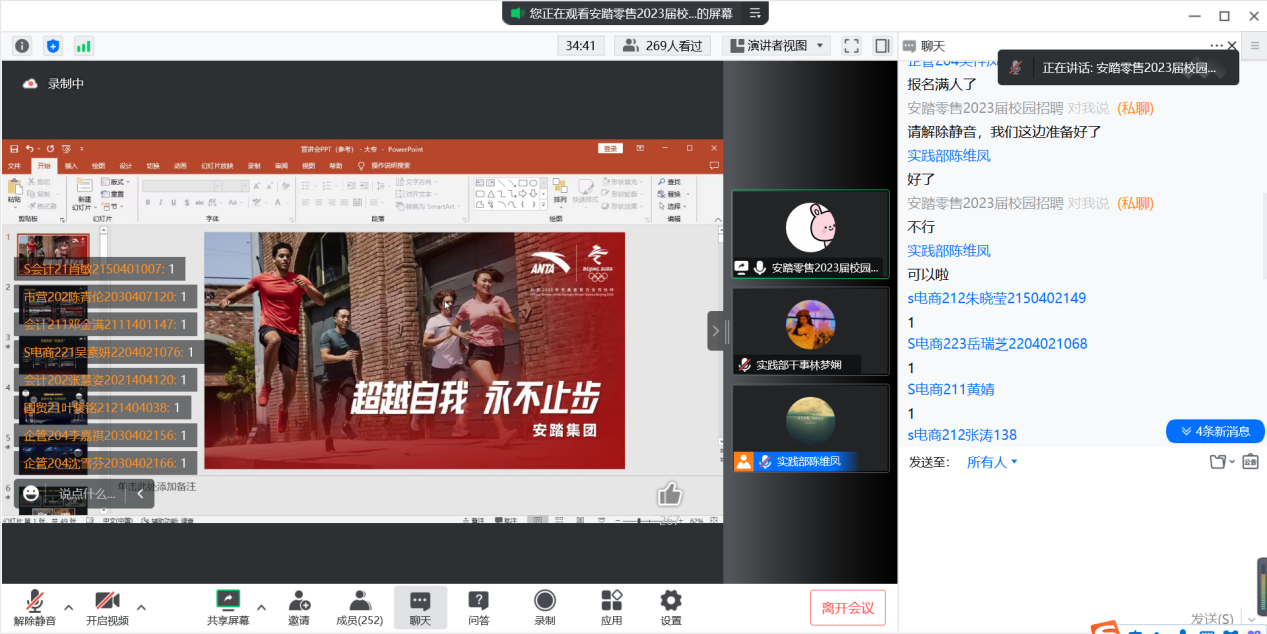Click the 34:41 meeting timer
The image size is (1267, 634).
click(581, 46)
